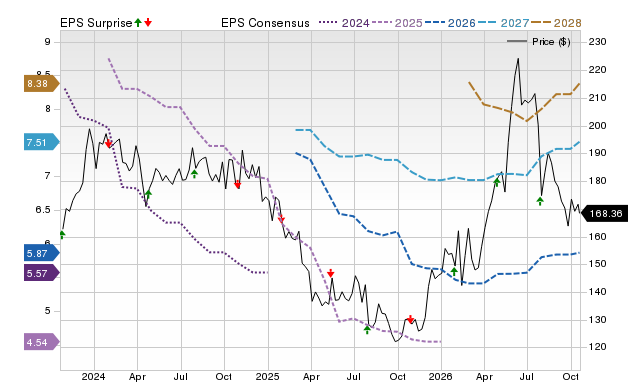
Task: Click the 230 label on the price axis
Action: click(x=597, y=42)
